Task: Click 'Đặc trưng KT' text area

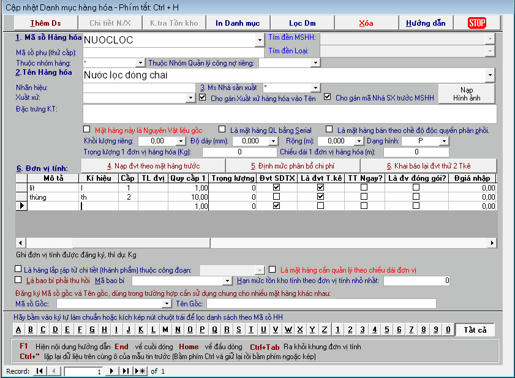Action: click(x=289, y=114)
